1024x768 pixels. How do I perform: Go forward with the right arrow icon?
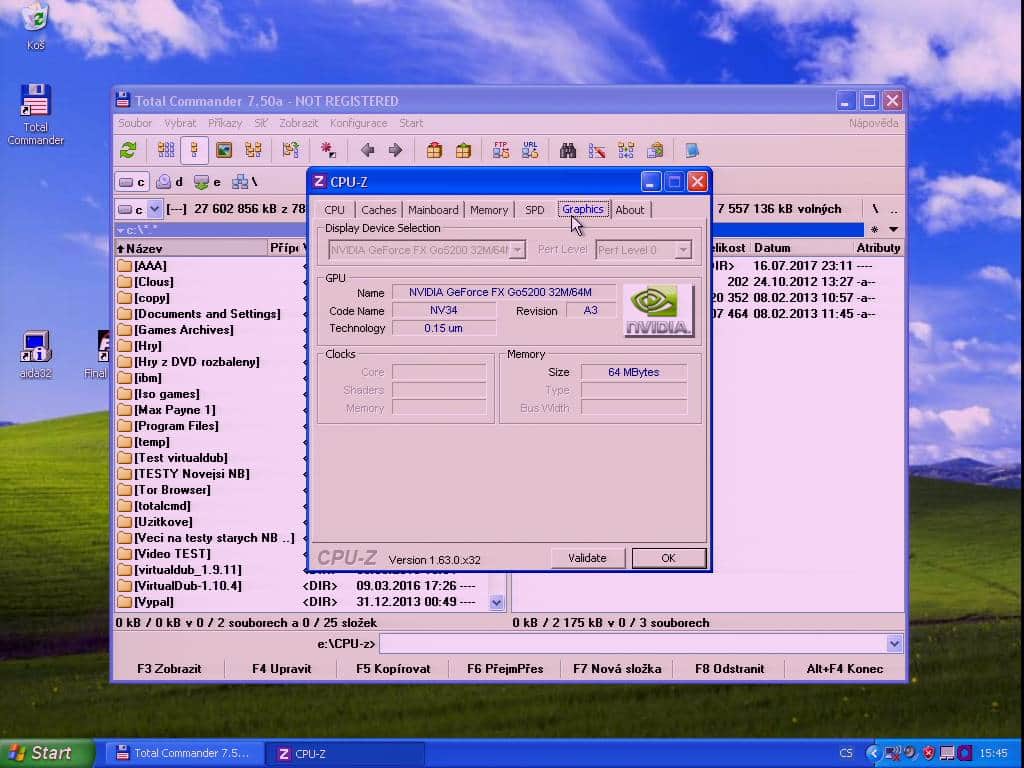tap(395, 150)
